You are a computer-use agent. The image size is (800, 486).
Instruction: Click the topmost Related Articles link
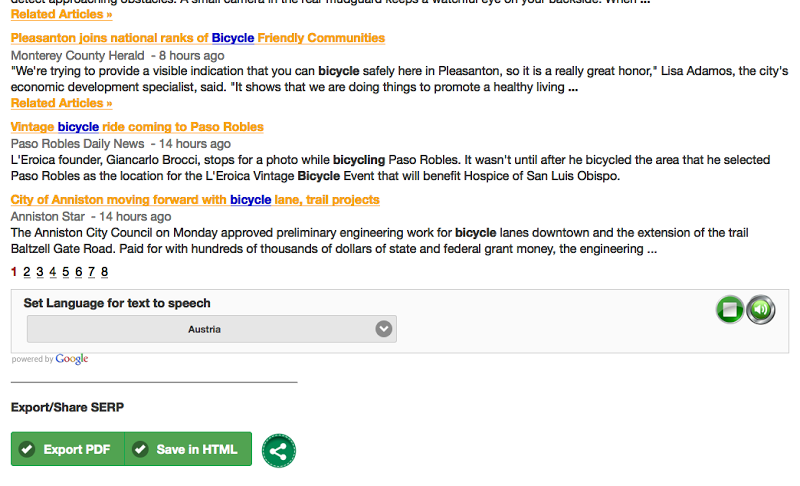point(61,14)
